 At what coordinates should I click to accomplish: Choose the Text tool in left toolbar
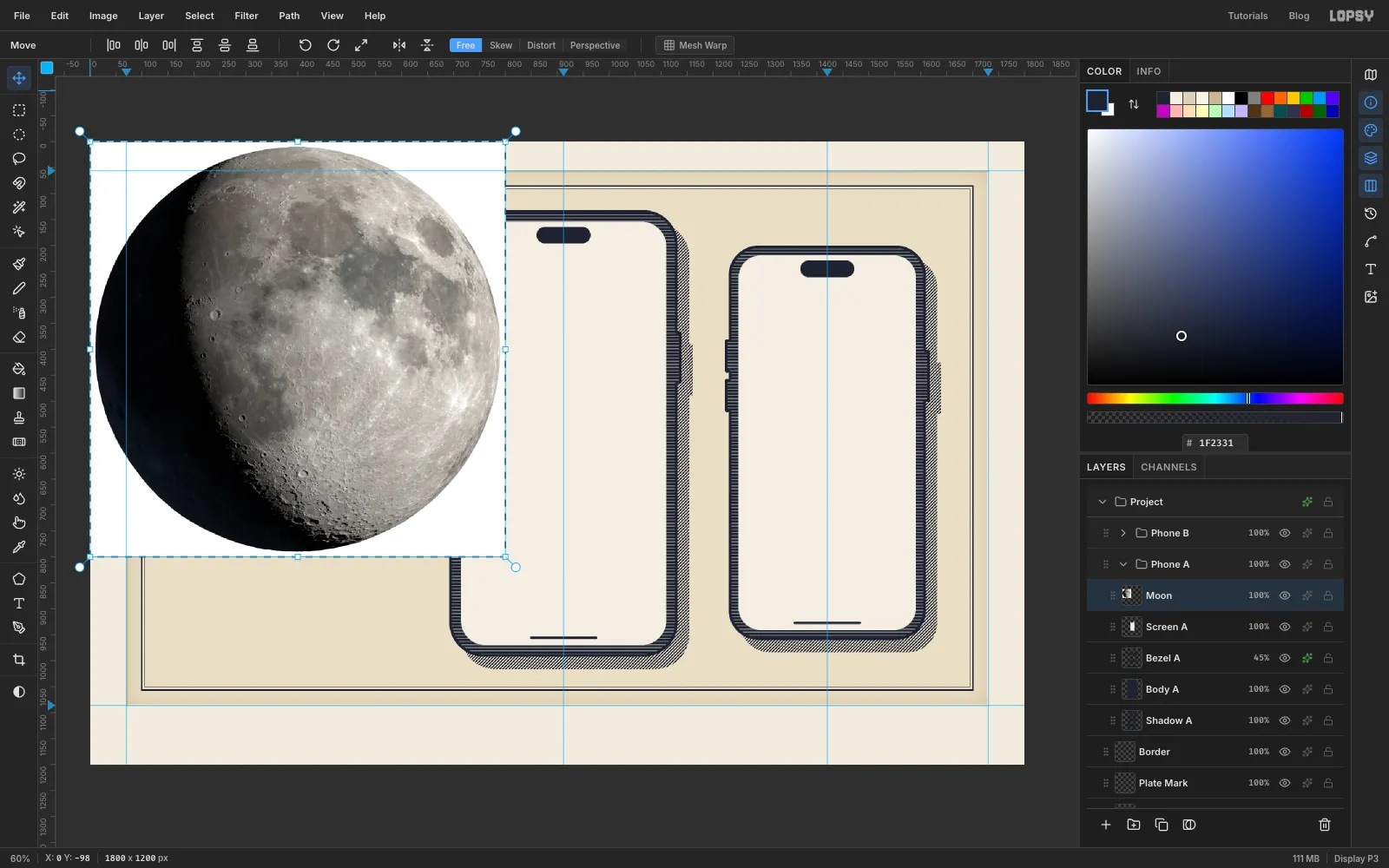click(x=18, y=603)
